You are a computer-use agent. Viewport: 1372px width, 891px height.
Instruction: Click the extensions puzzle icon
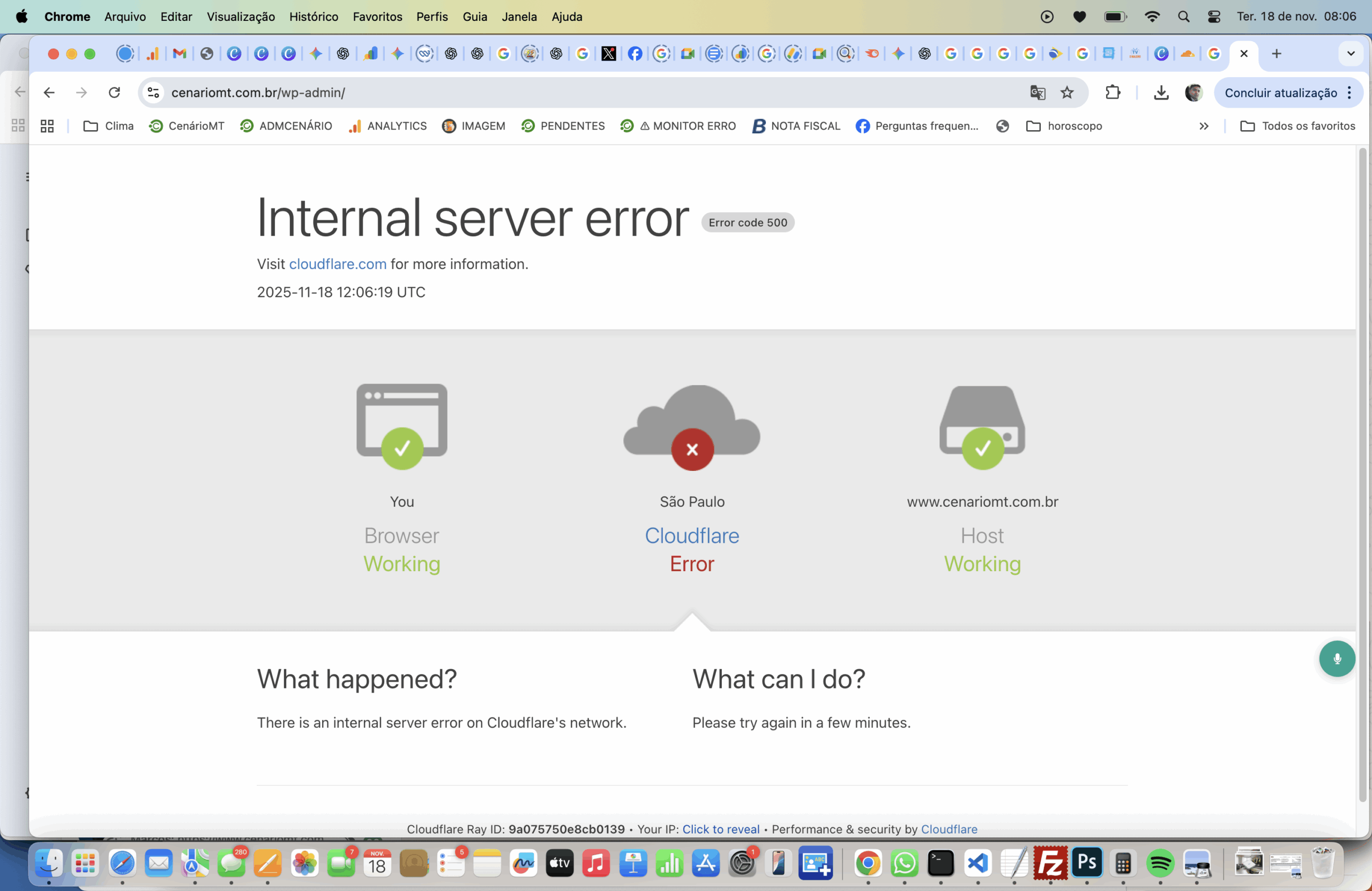point(1113,92)
